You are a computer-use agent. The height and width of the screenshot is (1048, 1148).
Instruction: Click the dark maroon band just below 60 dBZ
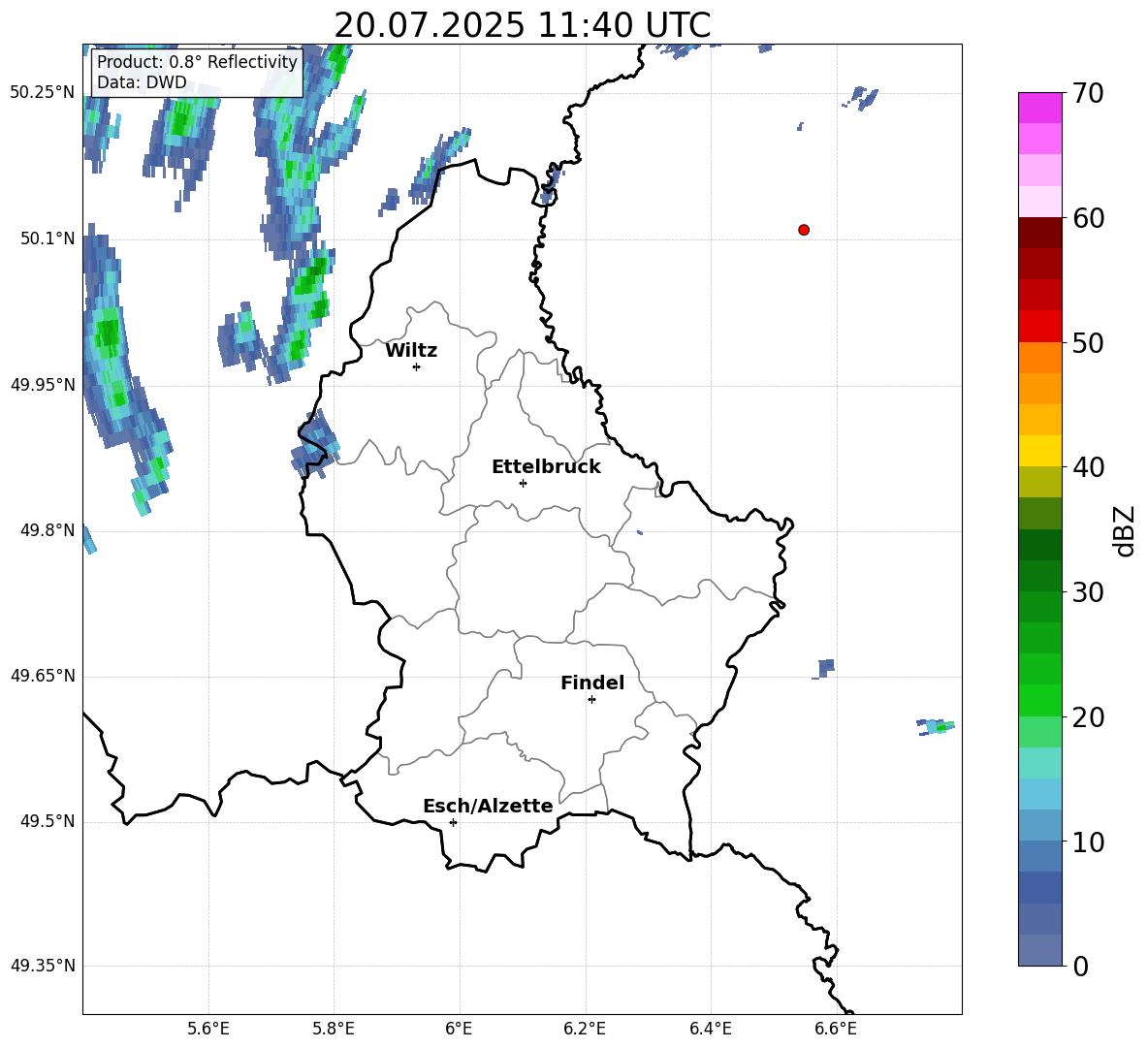click(1040, 233)
